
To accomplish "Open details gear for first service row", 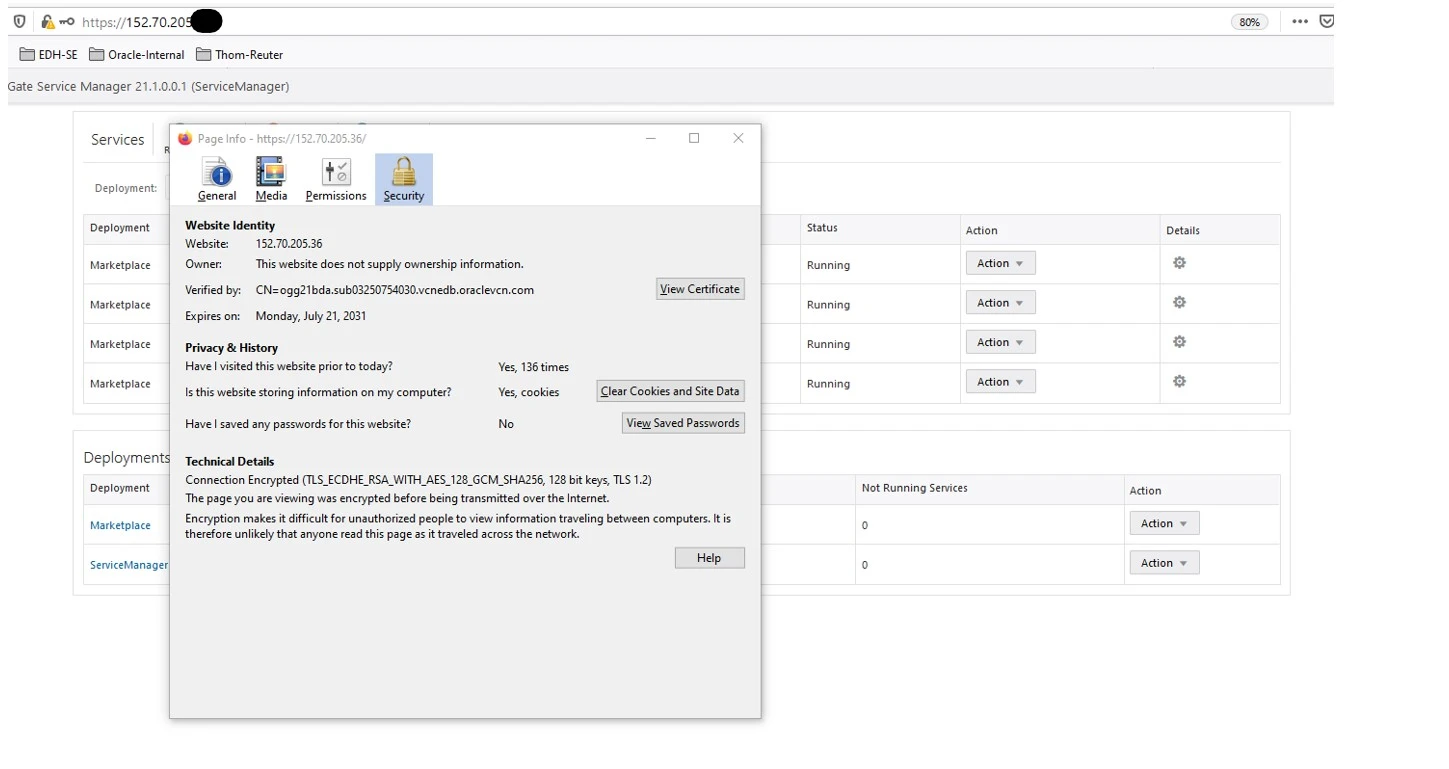I will click(1179, 263).
